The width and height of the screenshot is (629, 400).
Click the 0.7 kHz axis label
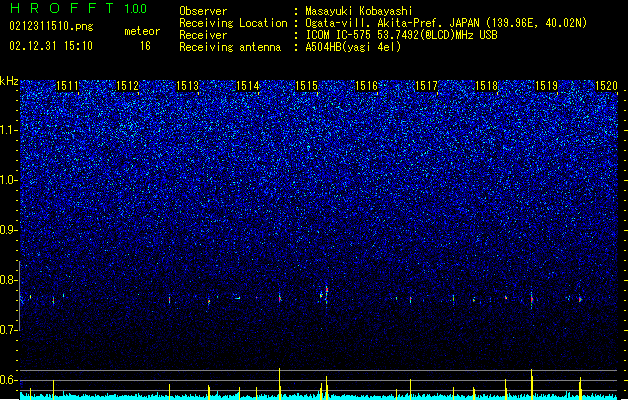coord(9,330)
